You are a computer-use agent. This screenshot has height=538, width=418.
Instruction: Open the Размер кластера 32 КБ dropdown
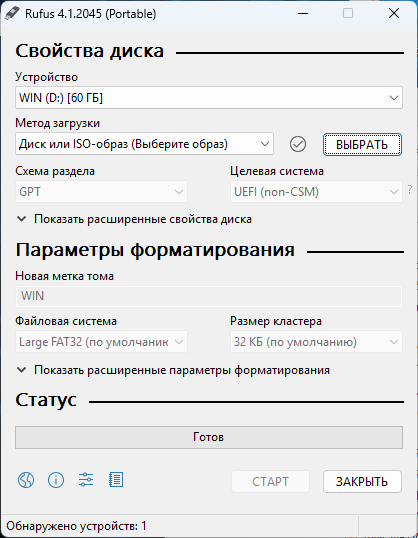pyautogui.click(x=316, y=342)
